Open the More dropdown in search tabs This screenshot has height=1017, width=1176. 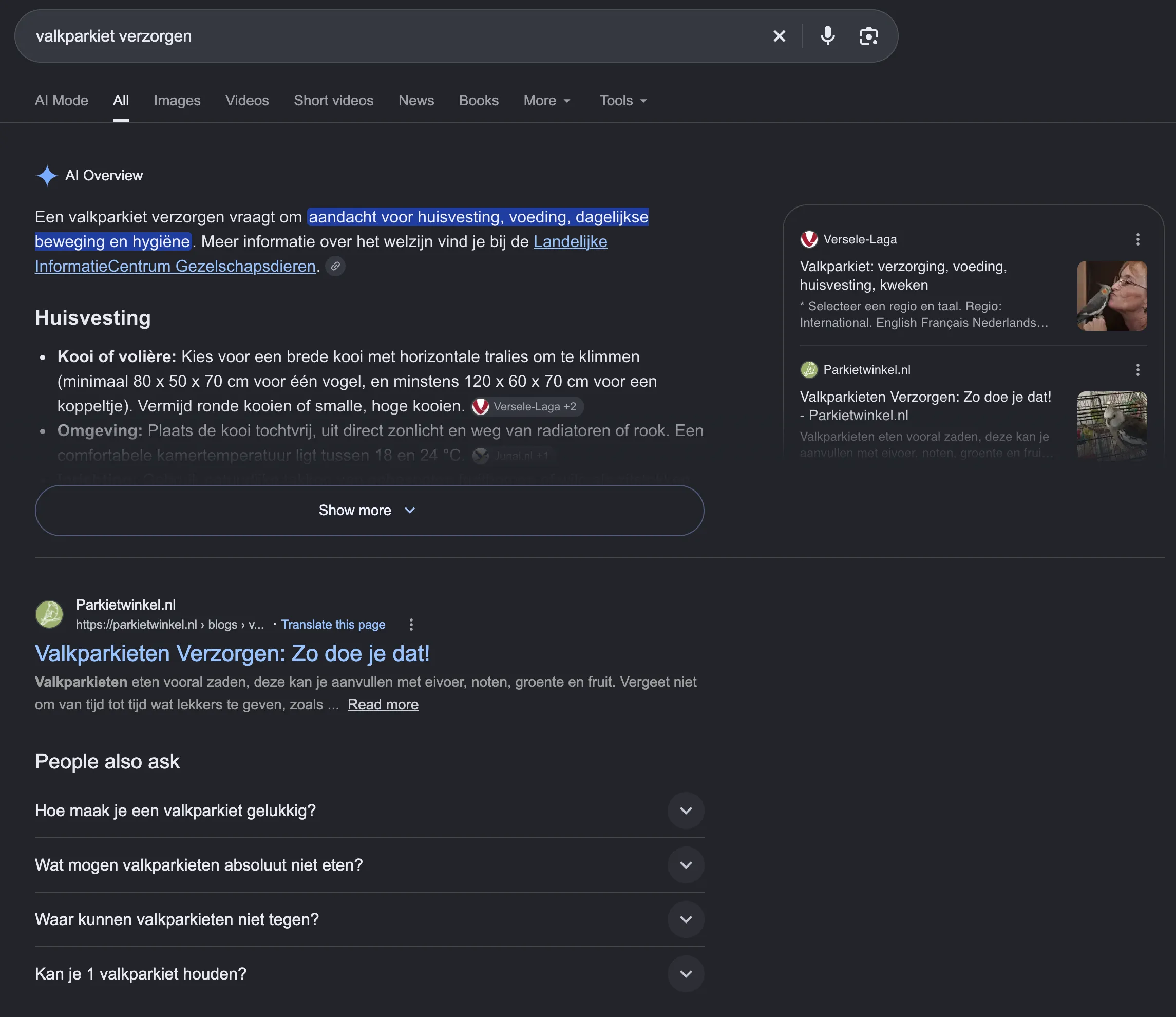point(546,101)
